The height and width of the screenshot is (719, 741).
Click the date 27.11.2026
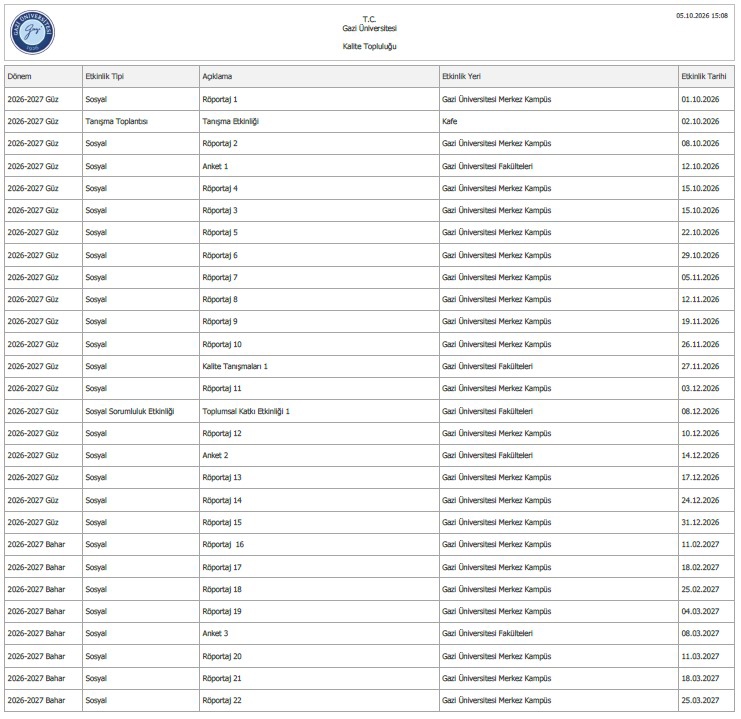[x=700, y=366]
